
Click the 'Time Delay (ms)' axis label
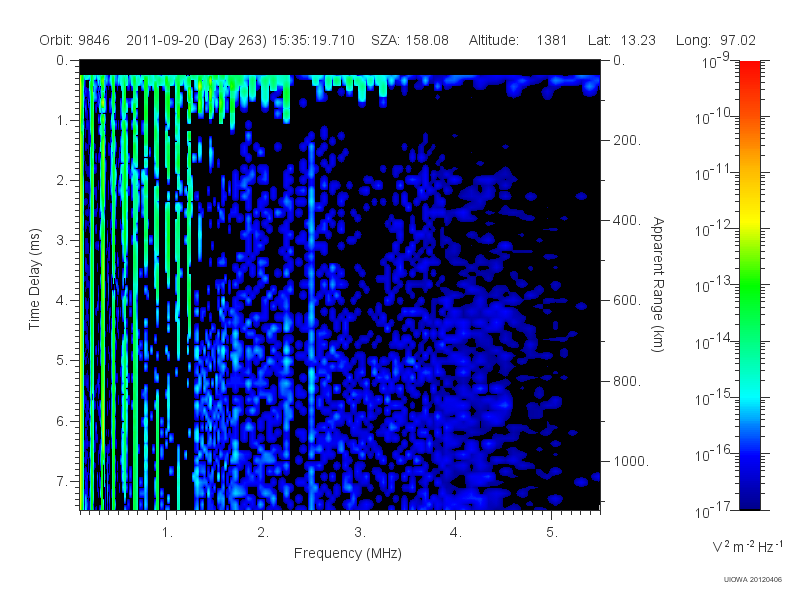click(34, 279)
